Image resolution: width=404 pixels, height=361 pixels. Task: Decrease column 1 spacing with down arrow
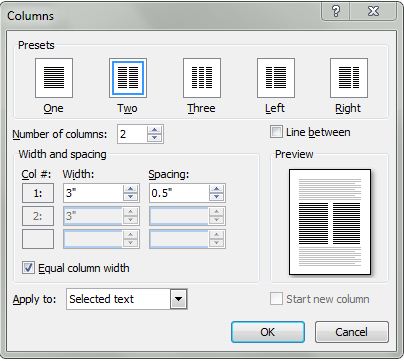217,197
